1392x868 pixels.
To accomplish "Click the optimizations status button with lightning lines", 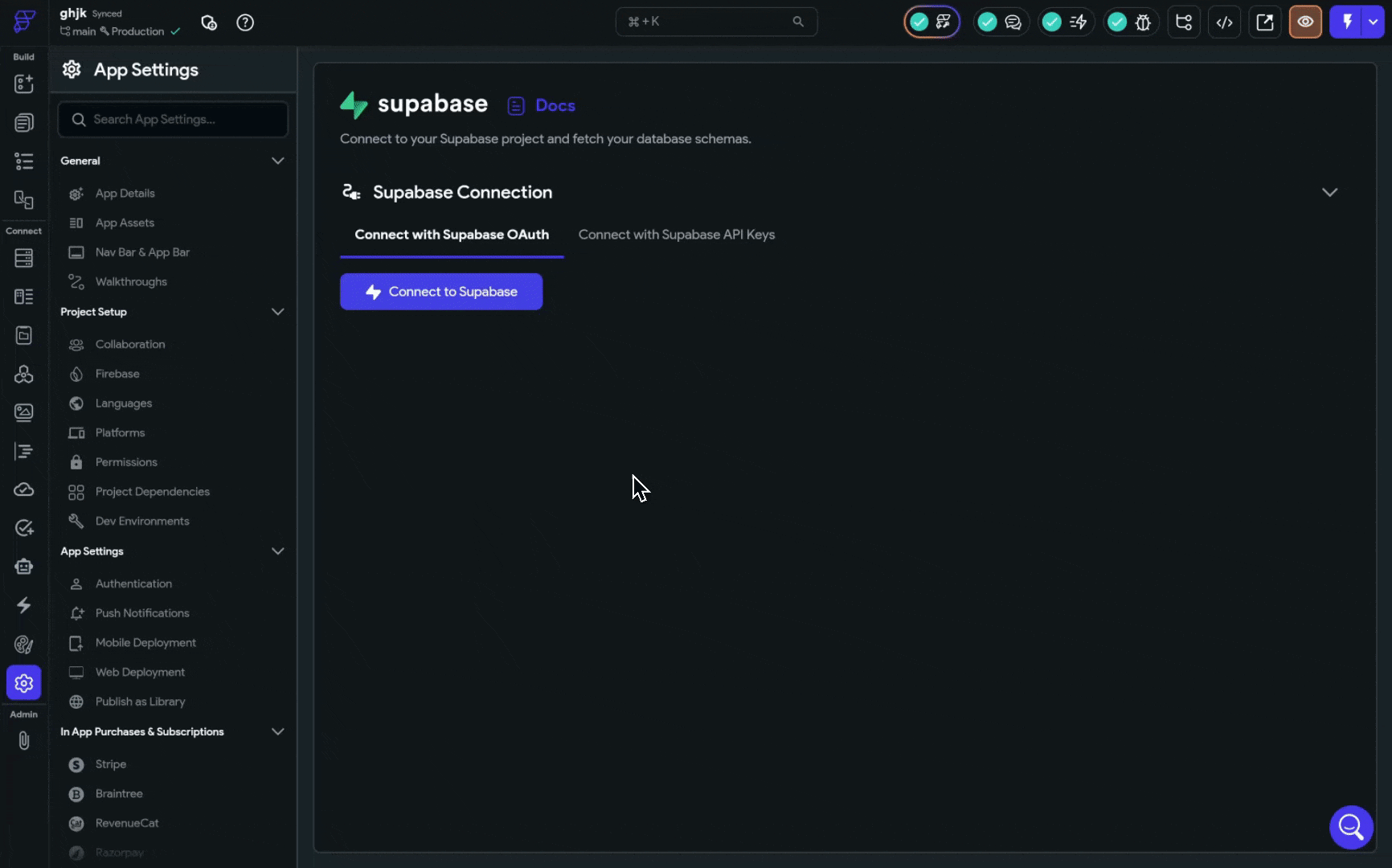I will [x=1066, y=23].
